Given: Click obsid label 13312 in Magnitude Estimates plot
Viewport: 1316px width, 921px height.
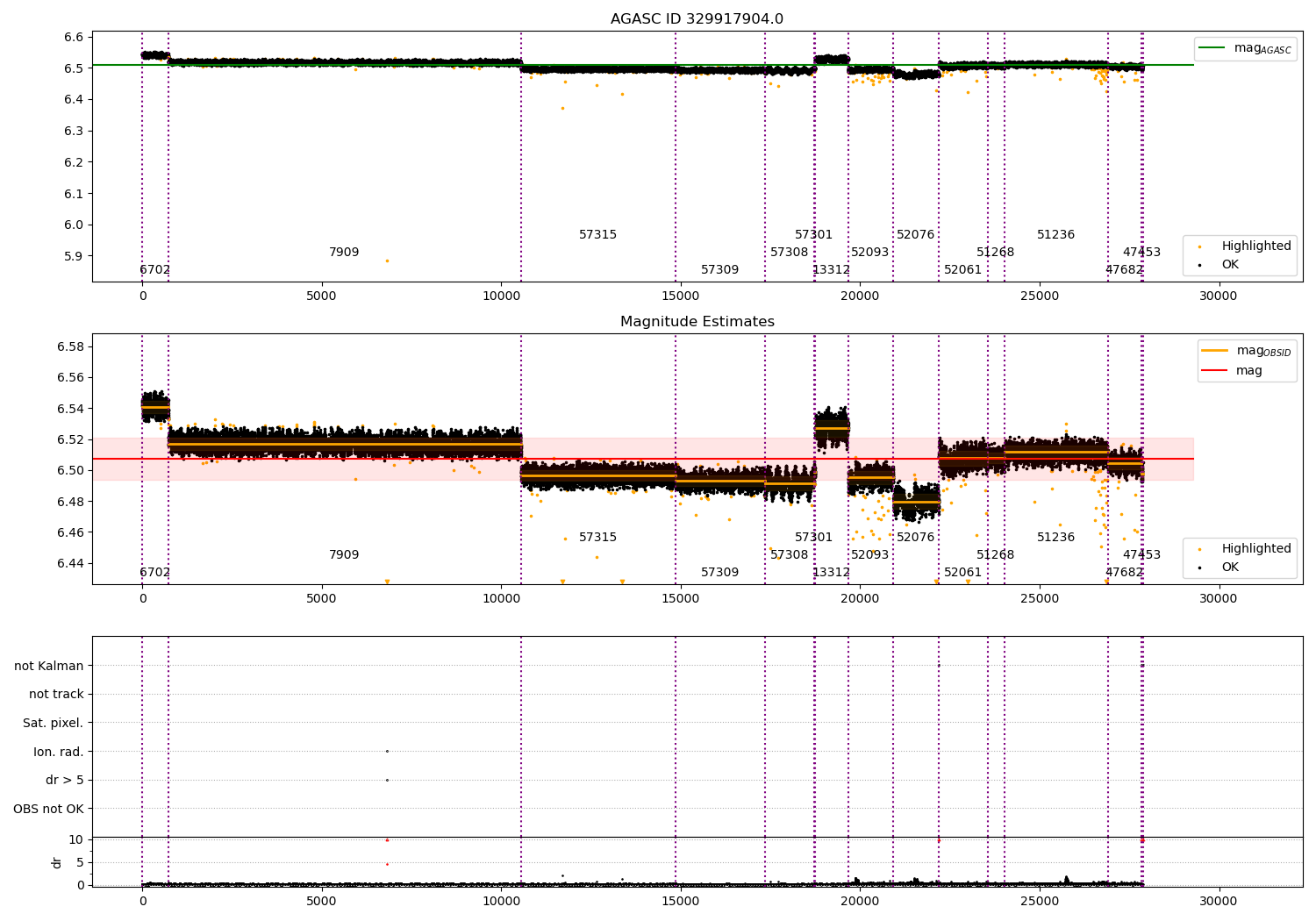Looking at the screenshot, I should coord(831,573).
